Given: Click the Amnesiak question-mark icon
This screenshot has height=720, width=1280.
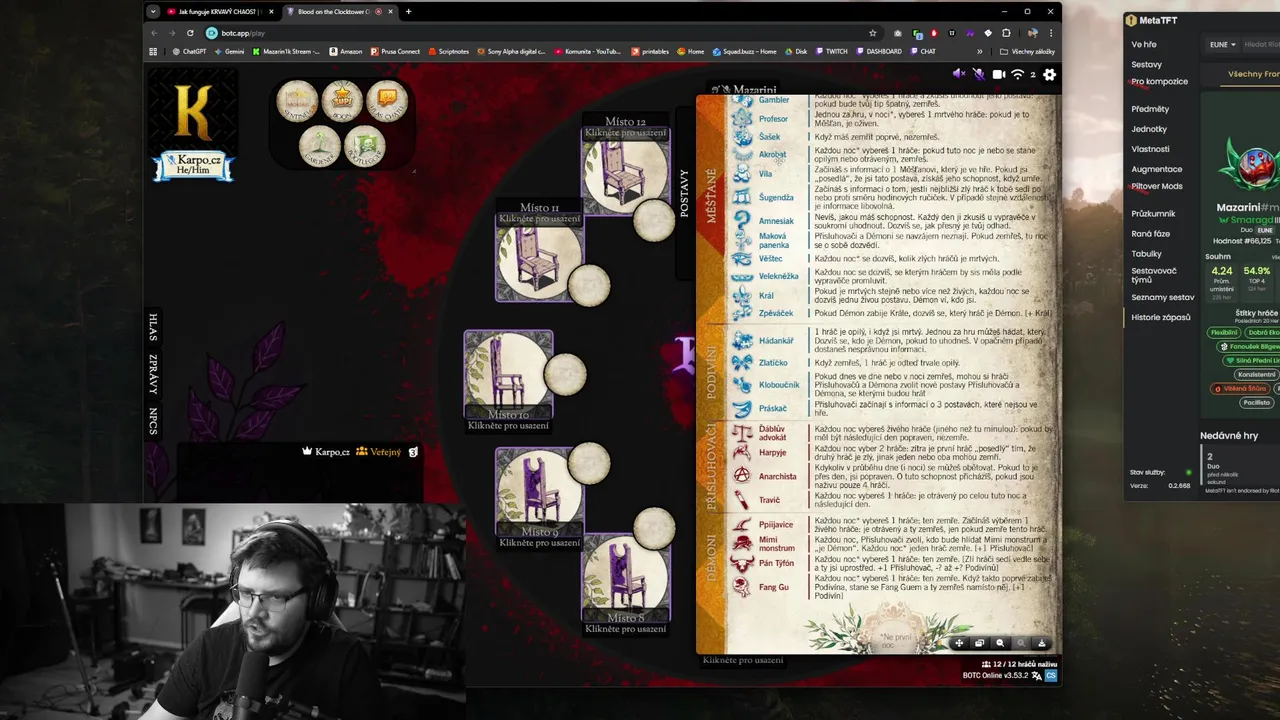Looking at the screenshot, I should pos(743,222).
